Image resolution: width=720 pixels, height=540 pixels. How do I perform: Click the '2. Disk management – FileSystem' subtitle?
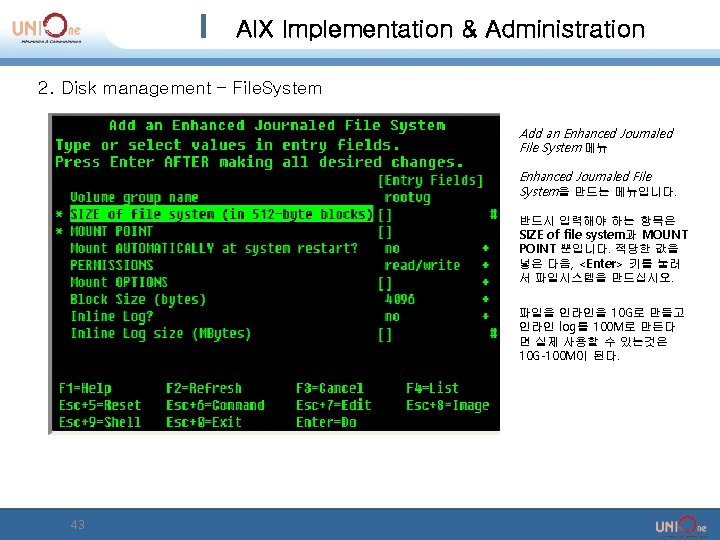click(x=180, y=88)
